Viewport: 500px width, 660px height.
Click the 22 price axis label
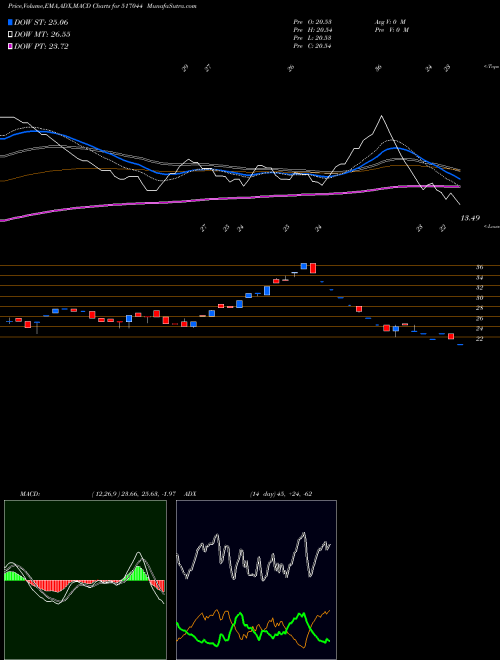[479, 338]
